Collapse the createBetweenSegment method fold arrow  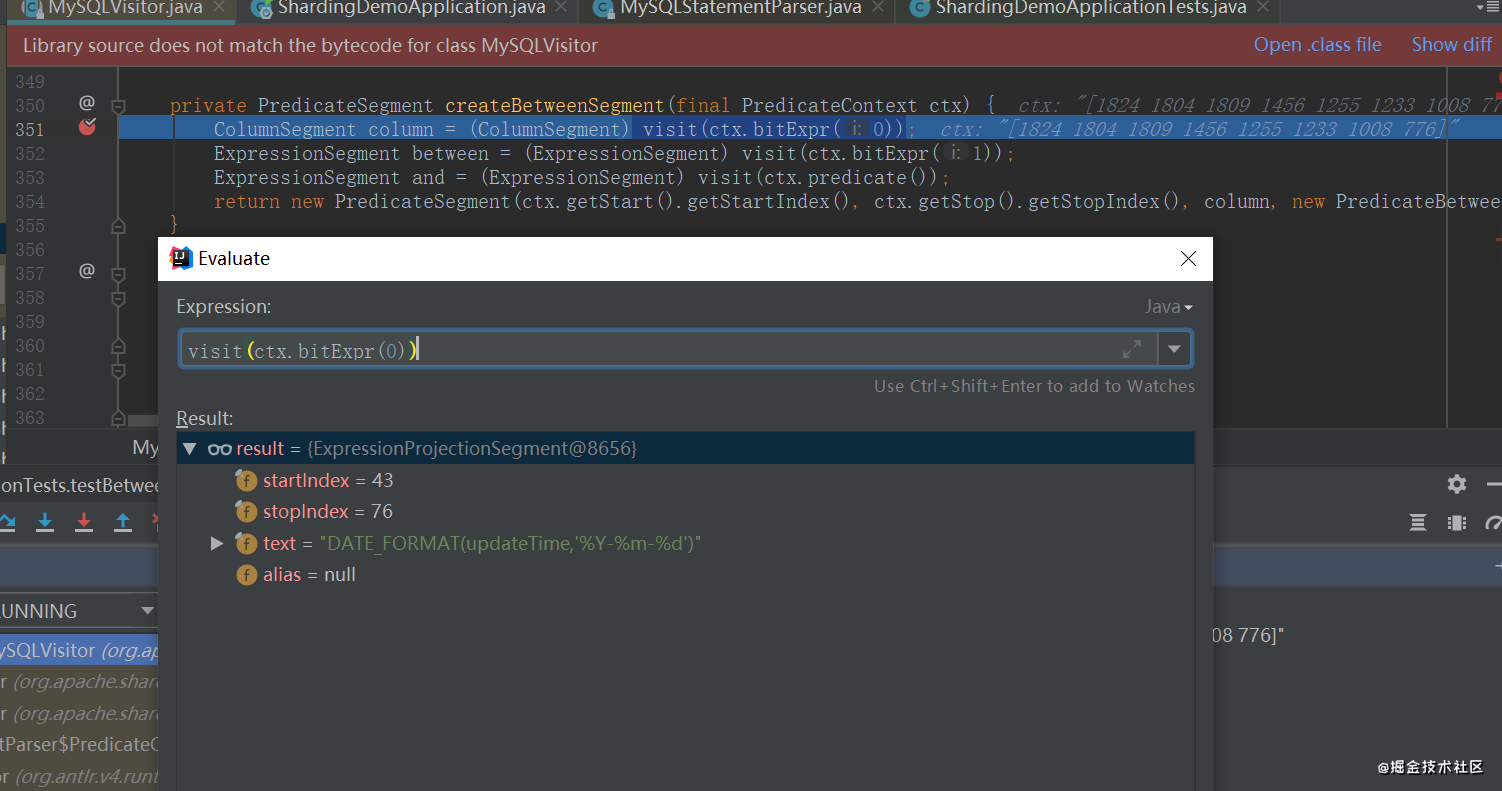(x=117, y=106)
